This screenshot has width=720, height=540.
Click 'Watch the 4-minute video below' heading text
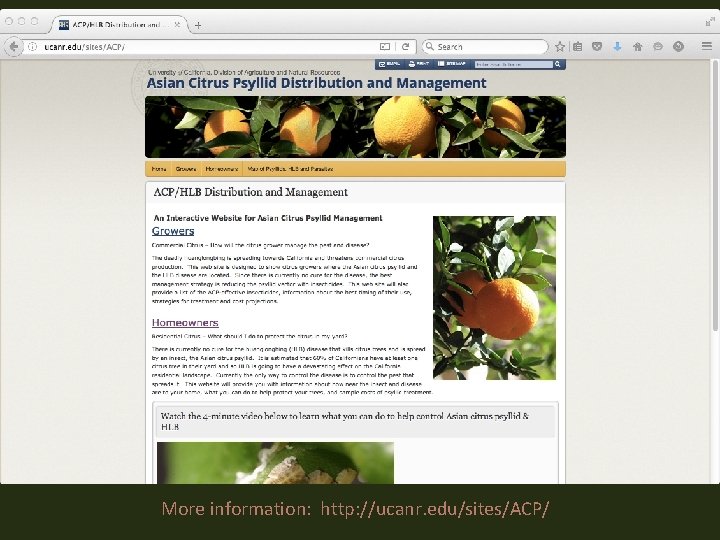pos(344,421)
